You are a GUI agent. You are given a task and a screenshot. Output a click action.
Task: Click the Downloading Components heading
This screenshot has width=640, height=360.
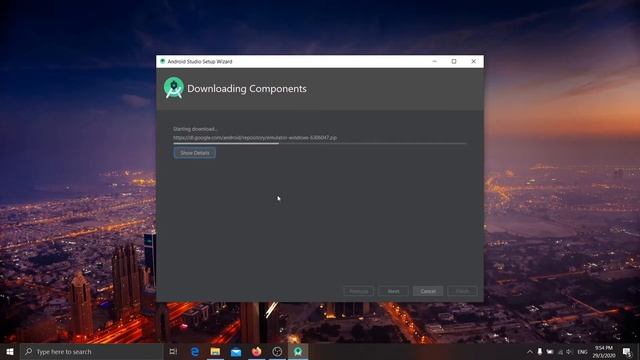point(247,89)
